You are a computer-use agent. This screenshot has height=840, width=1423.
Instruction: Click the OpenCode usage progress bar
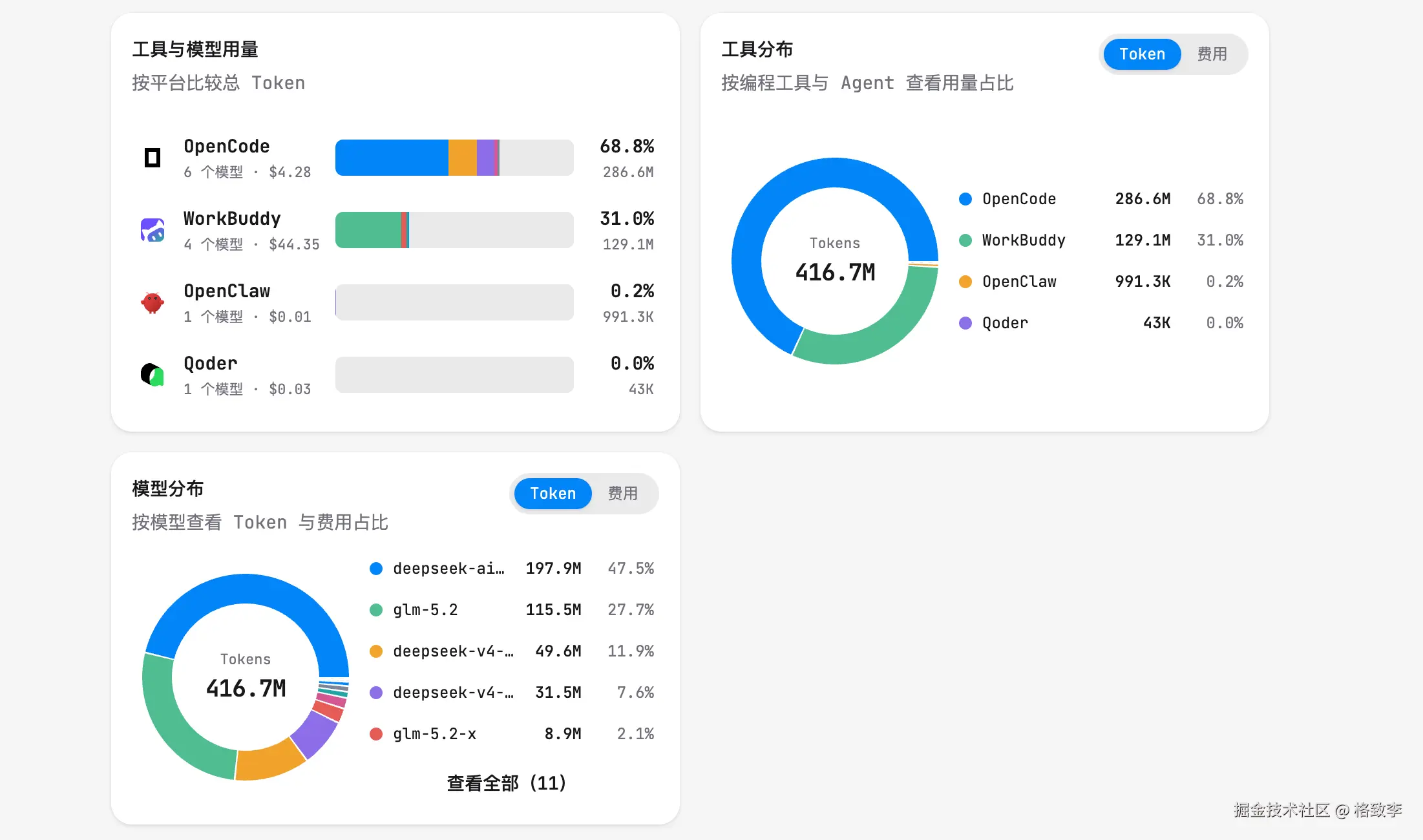click(454, 158)
